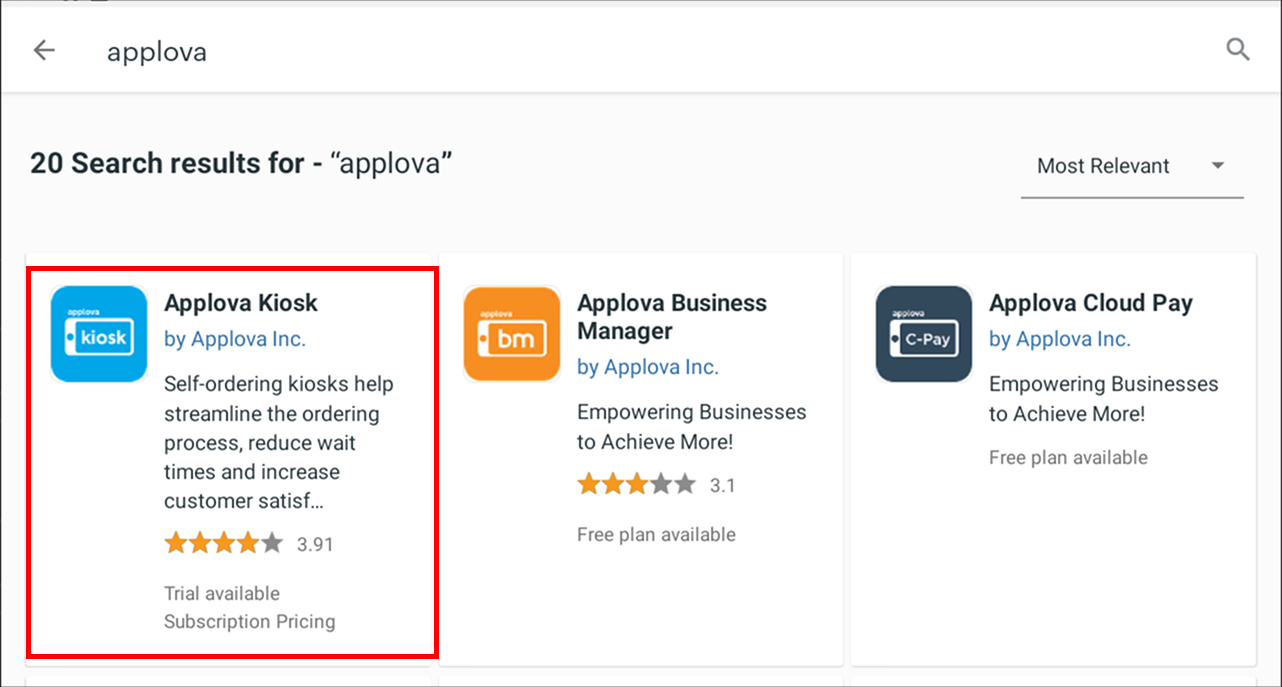This screenshot has height=687, width=1282.
Task: Click the blue Applova Kiosk app icon
Action: click(x=98, y=334)
